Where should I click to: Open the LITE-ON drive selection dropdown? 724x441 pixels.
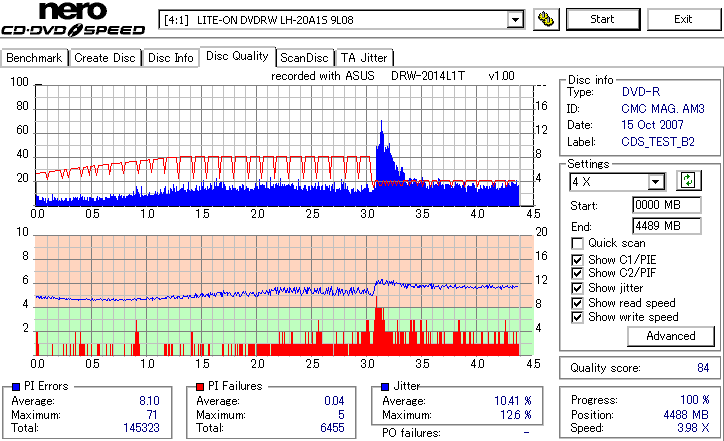pos(515,20)
